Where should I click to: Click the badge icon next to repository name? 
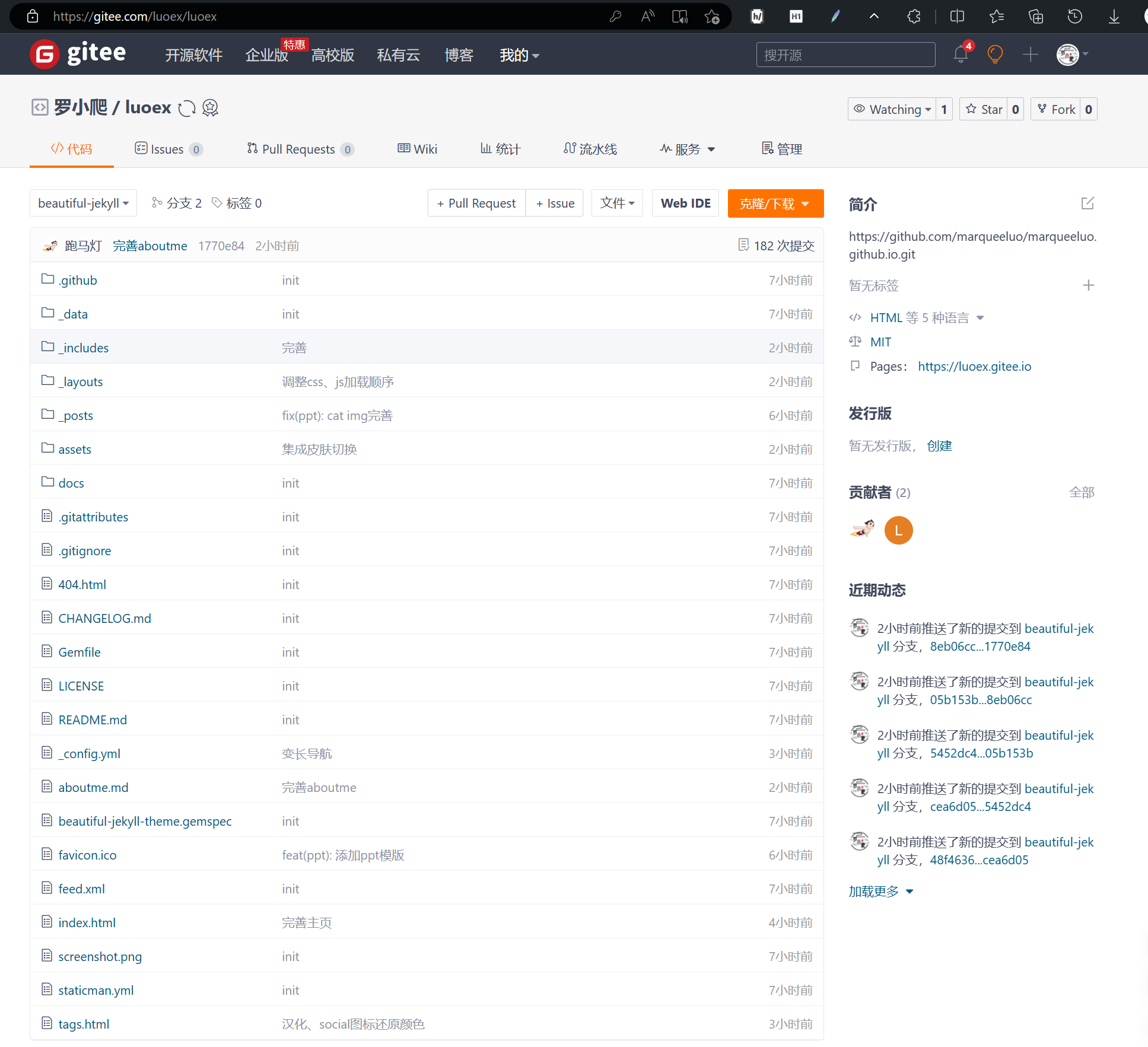(211, 108)
